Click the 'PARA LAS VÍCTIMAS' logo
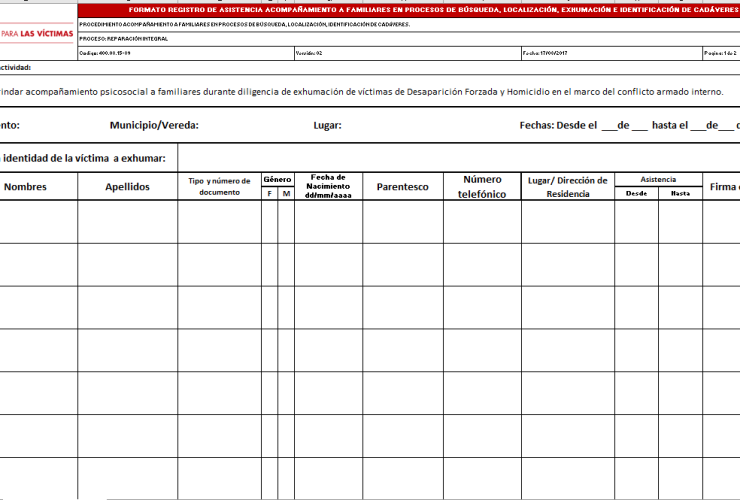 37,34
